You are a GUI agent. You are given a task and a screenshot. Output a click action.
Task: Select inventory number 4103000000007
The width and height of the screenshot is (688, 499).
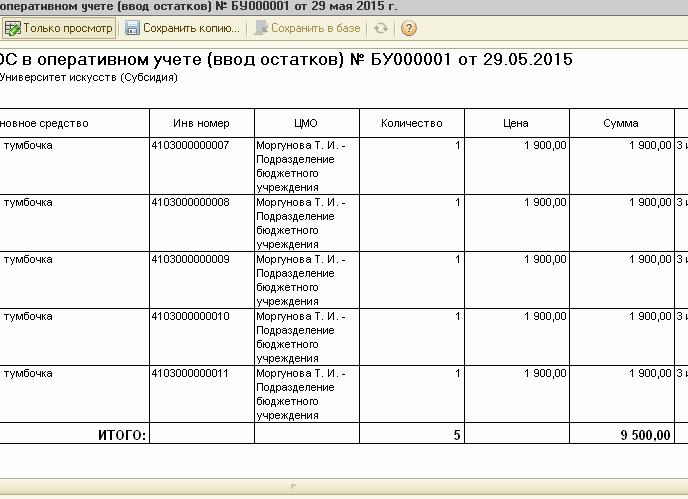pos(190,145)
